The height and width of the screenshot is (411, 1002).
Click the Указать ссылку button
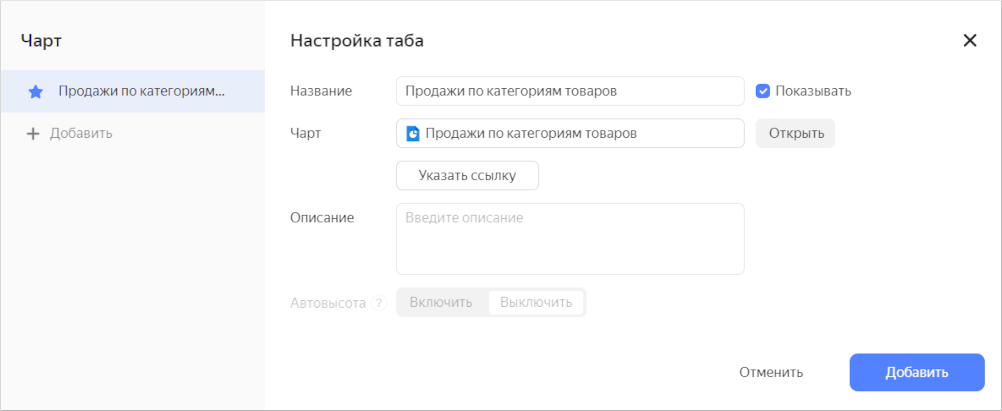click(x=467, y=176)
